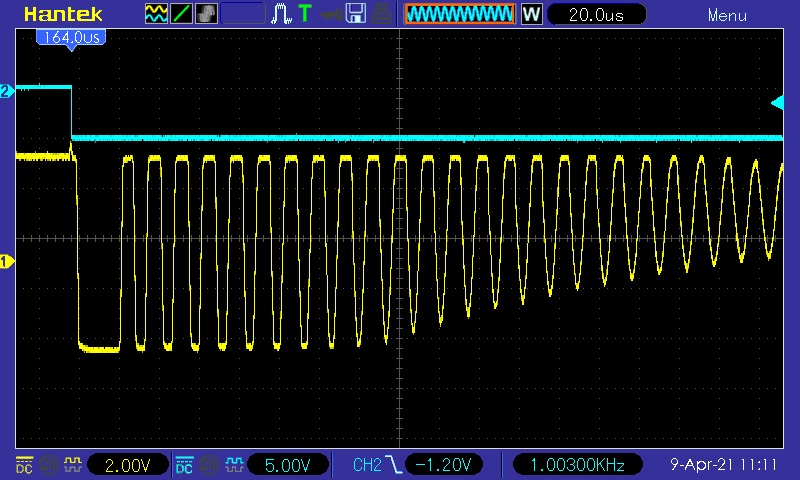The height and width of the screenshot is (480, 800).
Task: Click the green T trigger status icon
Action: coord(305,14)
